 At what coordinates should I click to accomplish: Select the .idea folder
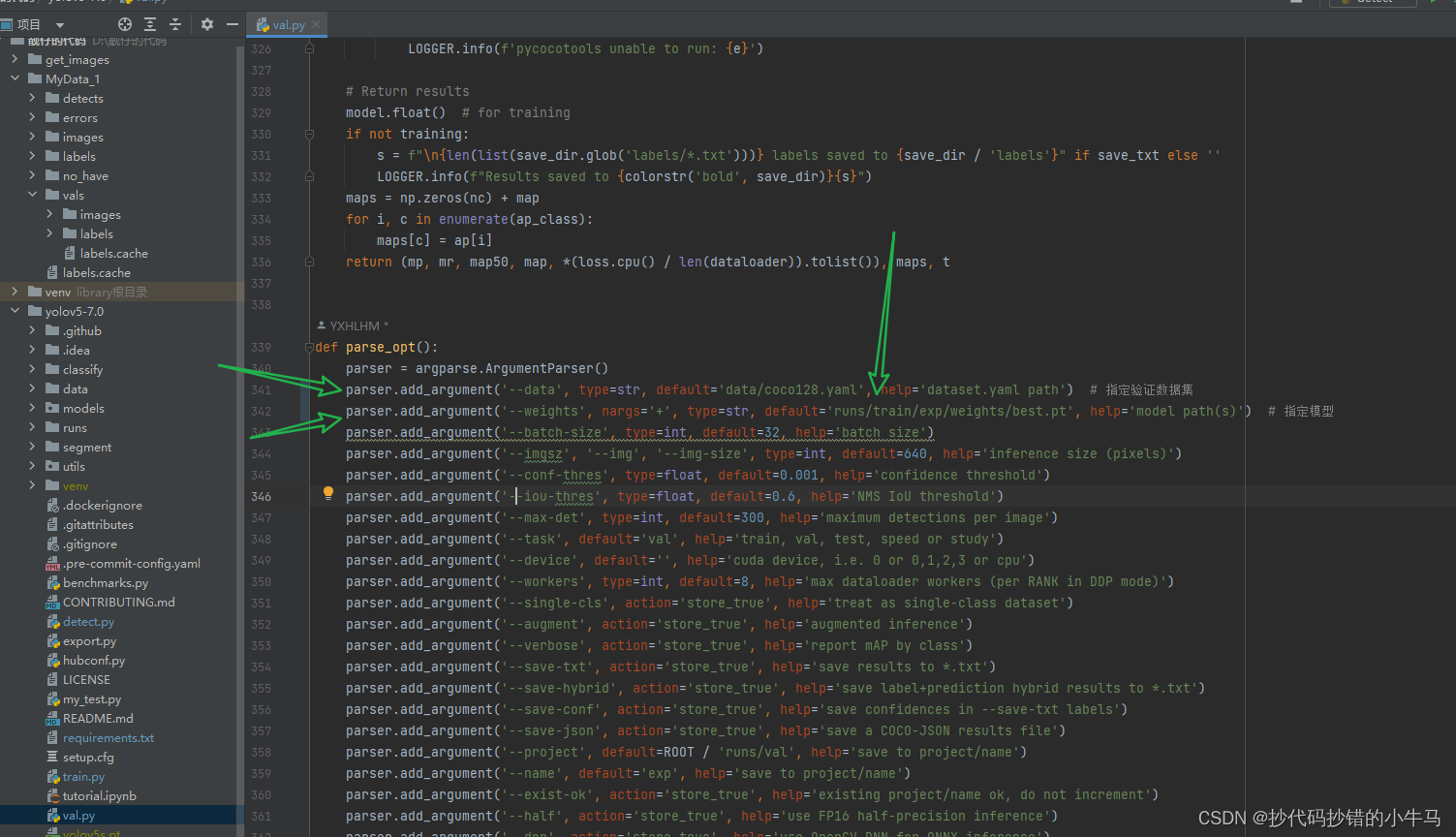[x=76, y=350]
